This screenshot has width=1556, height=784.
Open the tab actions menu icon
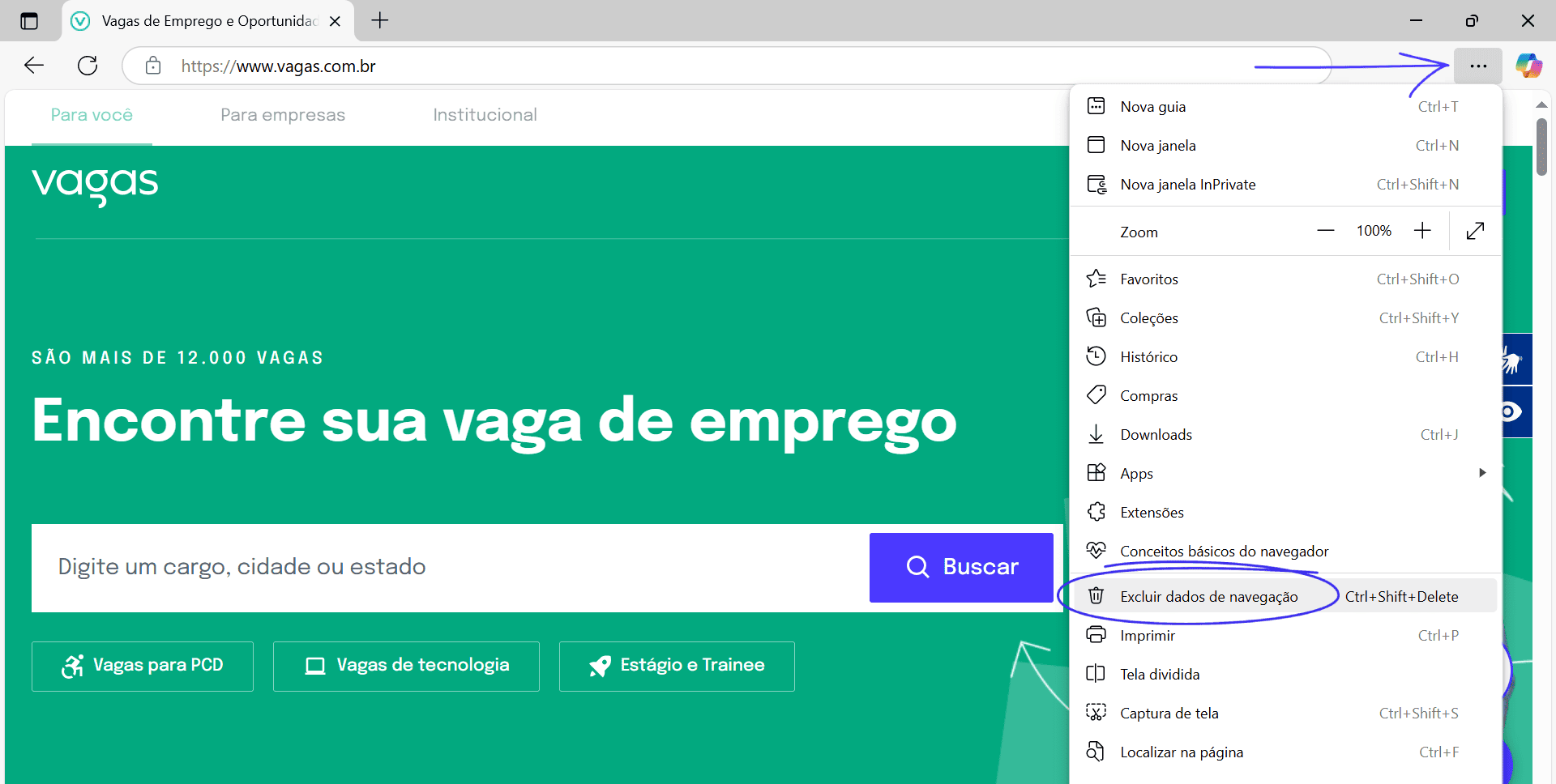click(x=29, y=21)
